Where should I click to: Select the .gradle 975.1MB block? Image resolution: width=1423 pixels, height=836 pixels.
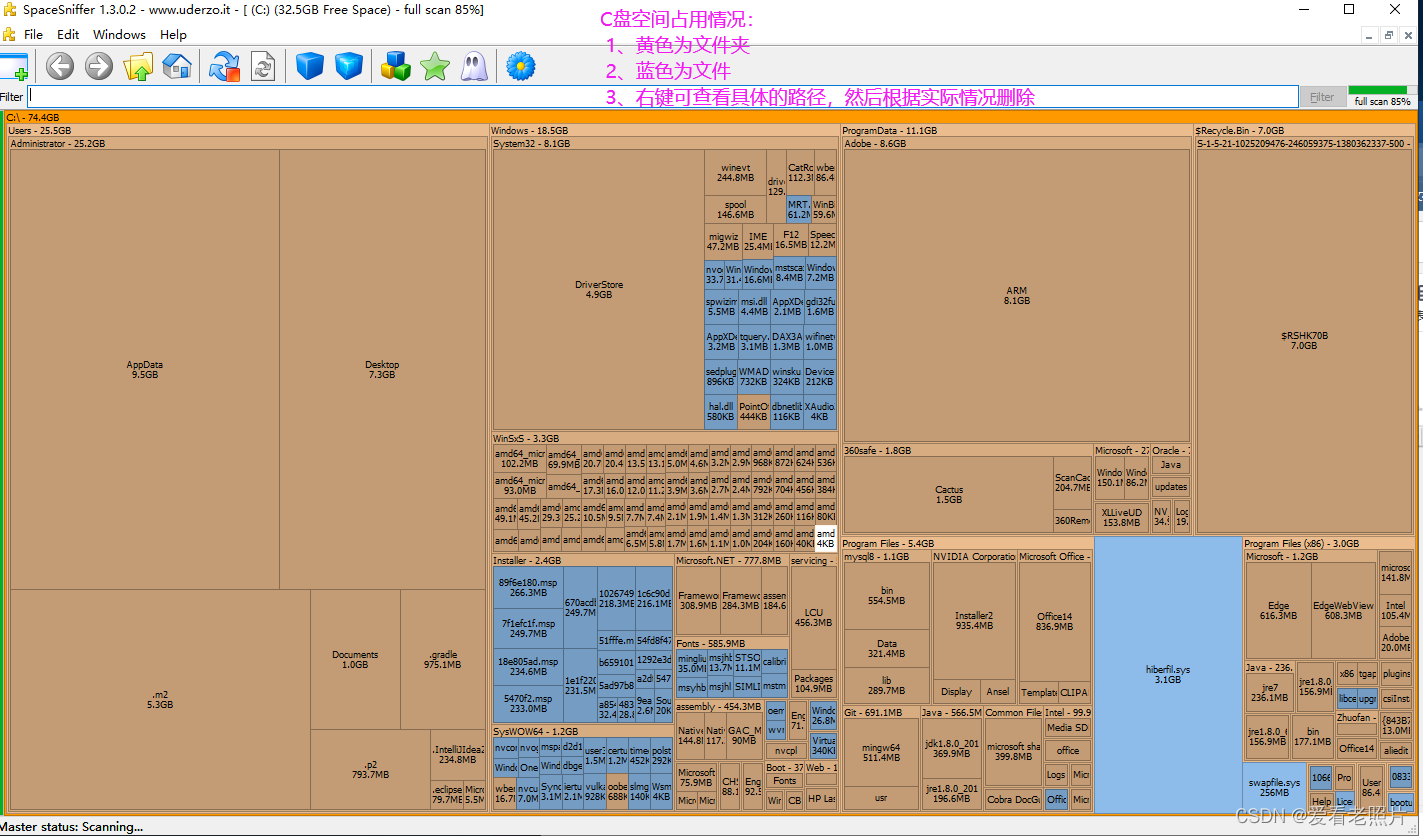click(443, 659)
